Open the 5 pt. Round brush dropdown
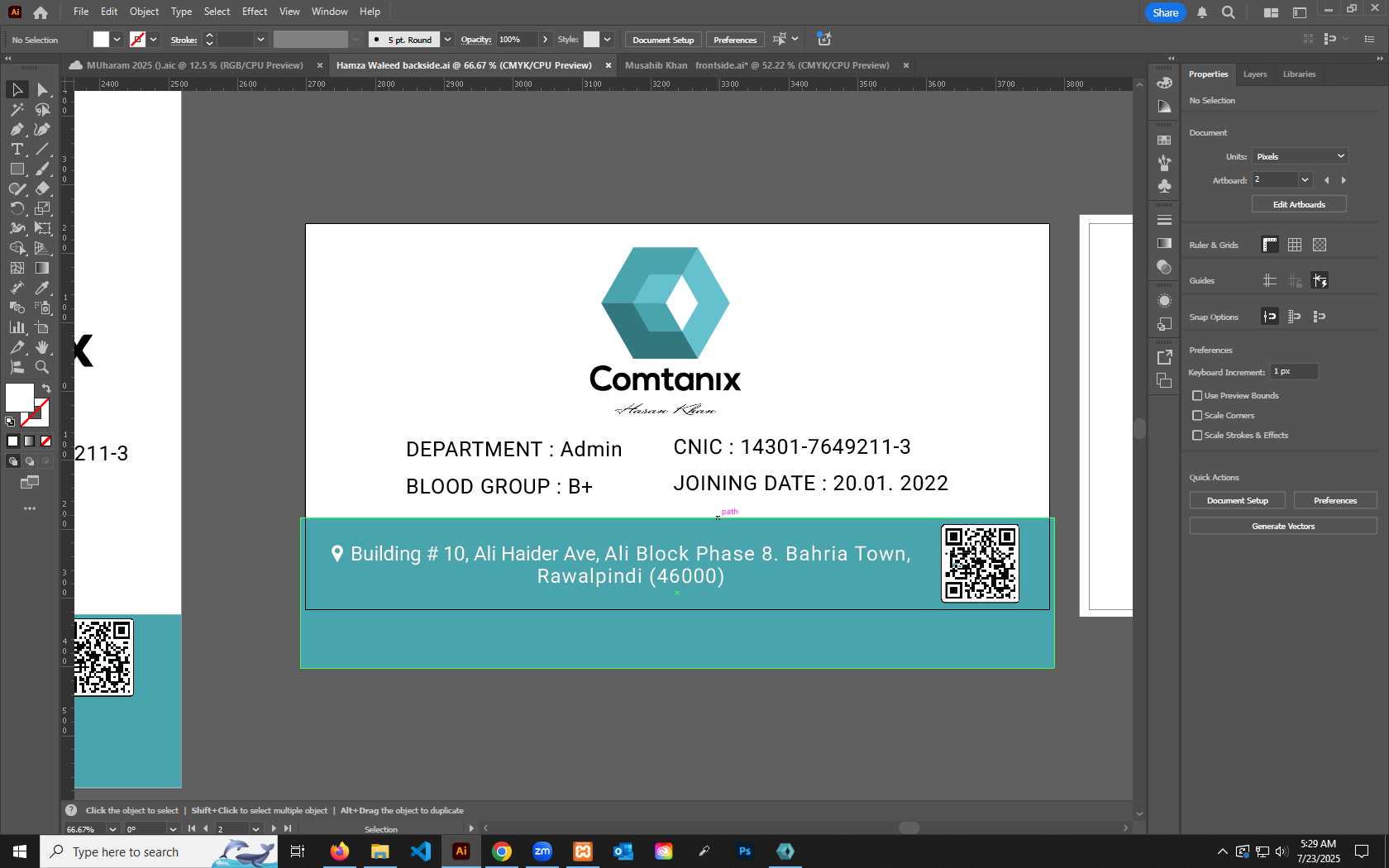Image resolution: width=1389 pixels, height=868 pixels. point(447,40)
